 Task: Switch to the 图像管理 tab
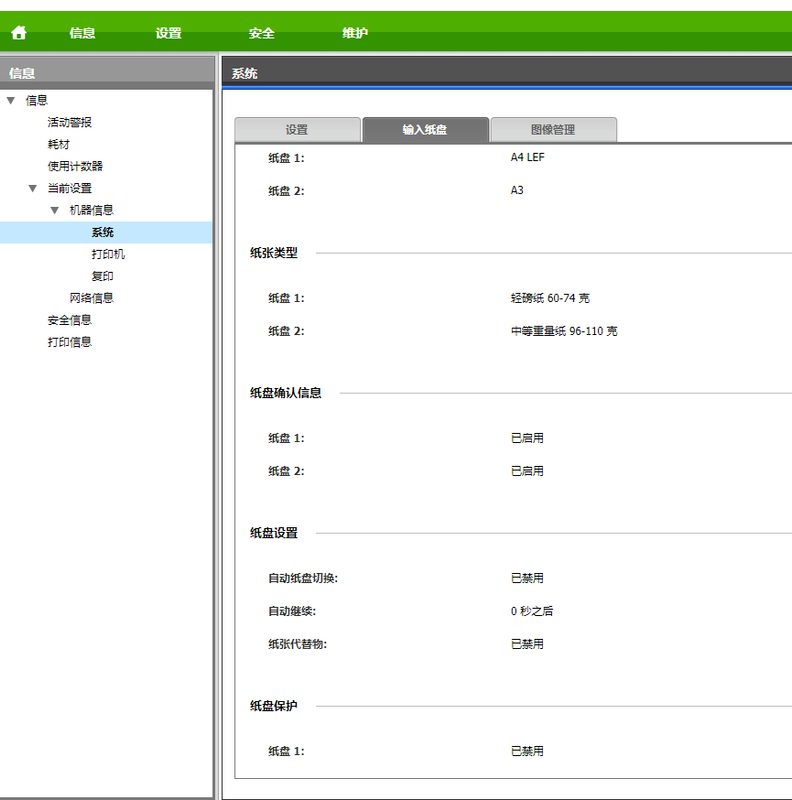[553, 130]
